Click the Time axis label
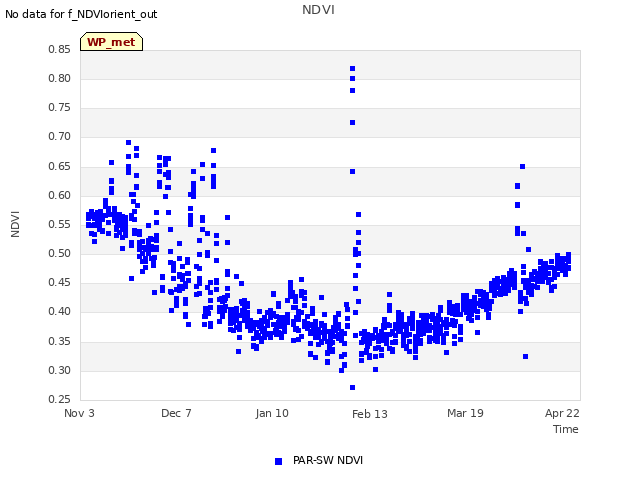The image size is (640, 480). coord(566,429)
